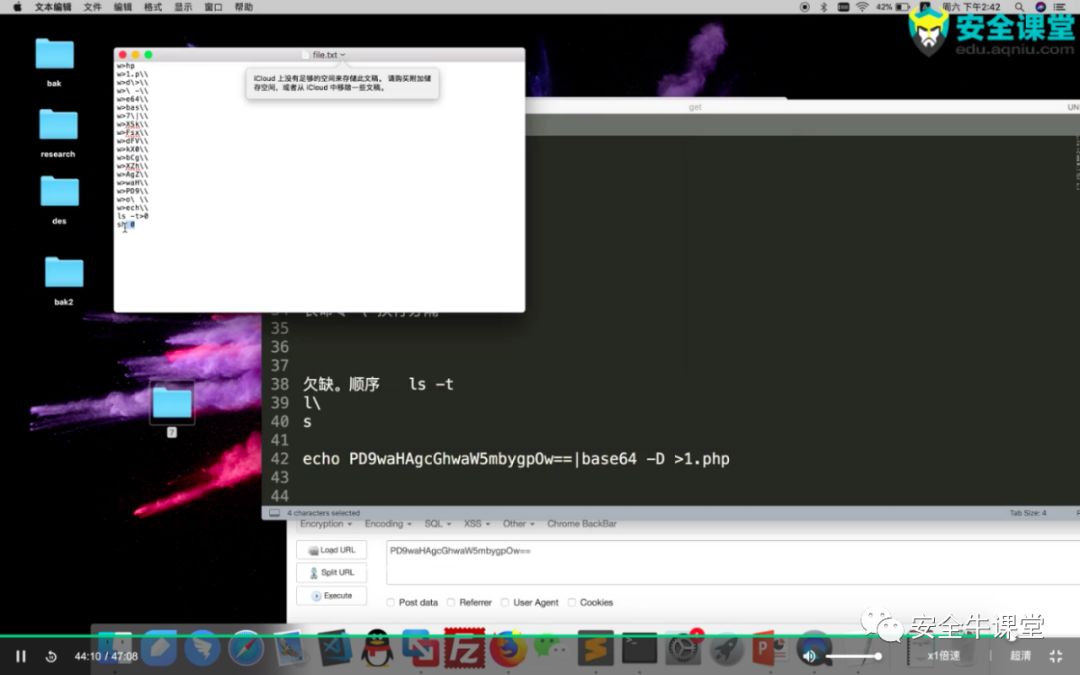Click the Bluetooth icon in the menu bar
This screenshot has width=1080, height=675.
tap(823, 7)
